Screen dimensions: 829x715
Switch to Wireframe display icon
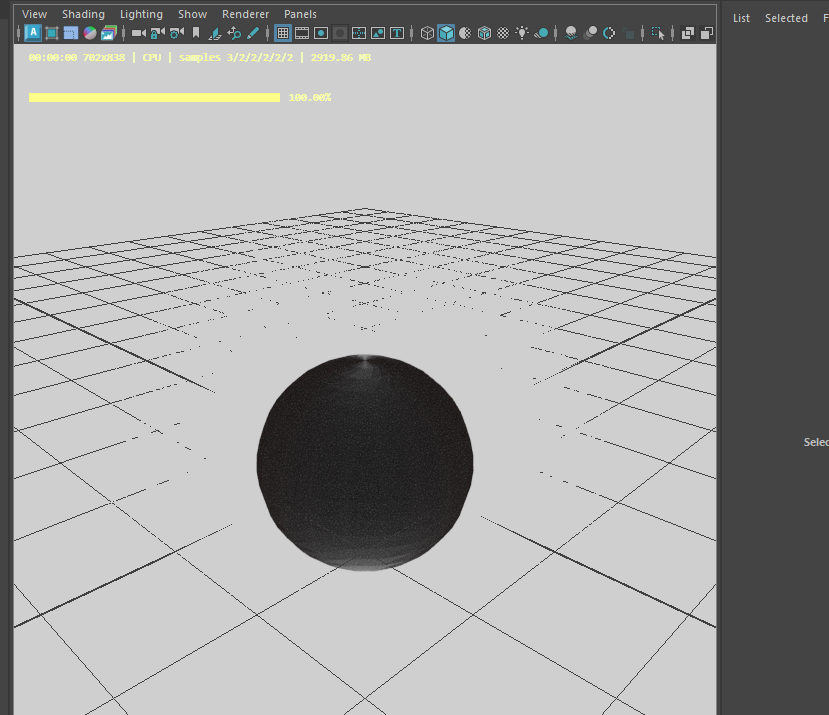pyautogui.click(x=427, y=33)
